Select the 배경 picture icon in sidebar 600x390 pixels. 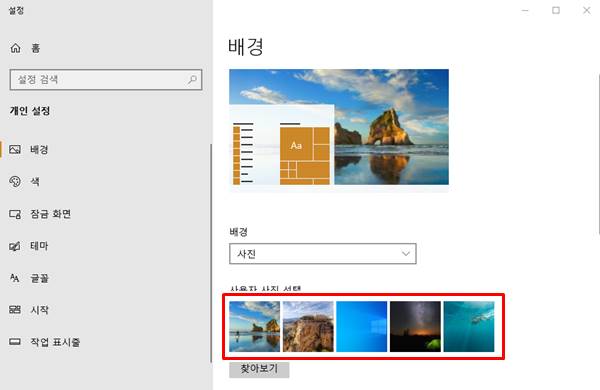[15, 149]
